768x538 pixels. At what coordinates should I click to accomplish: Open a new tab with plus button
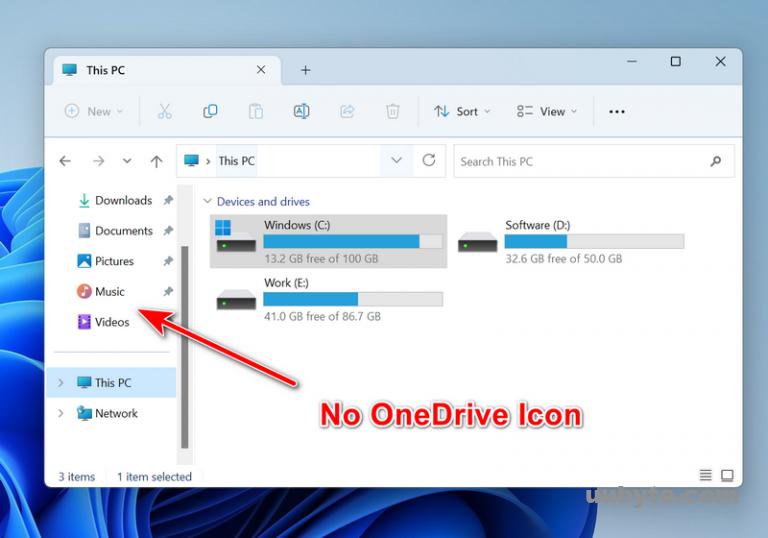[306, 70]
